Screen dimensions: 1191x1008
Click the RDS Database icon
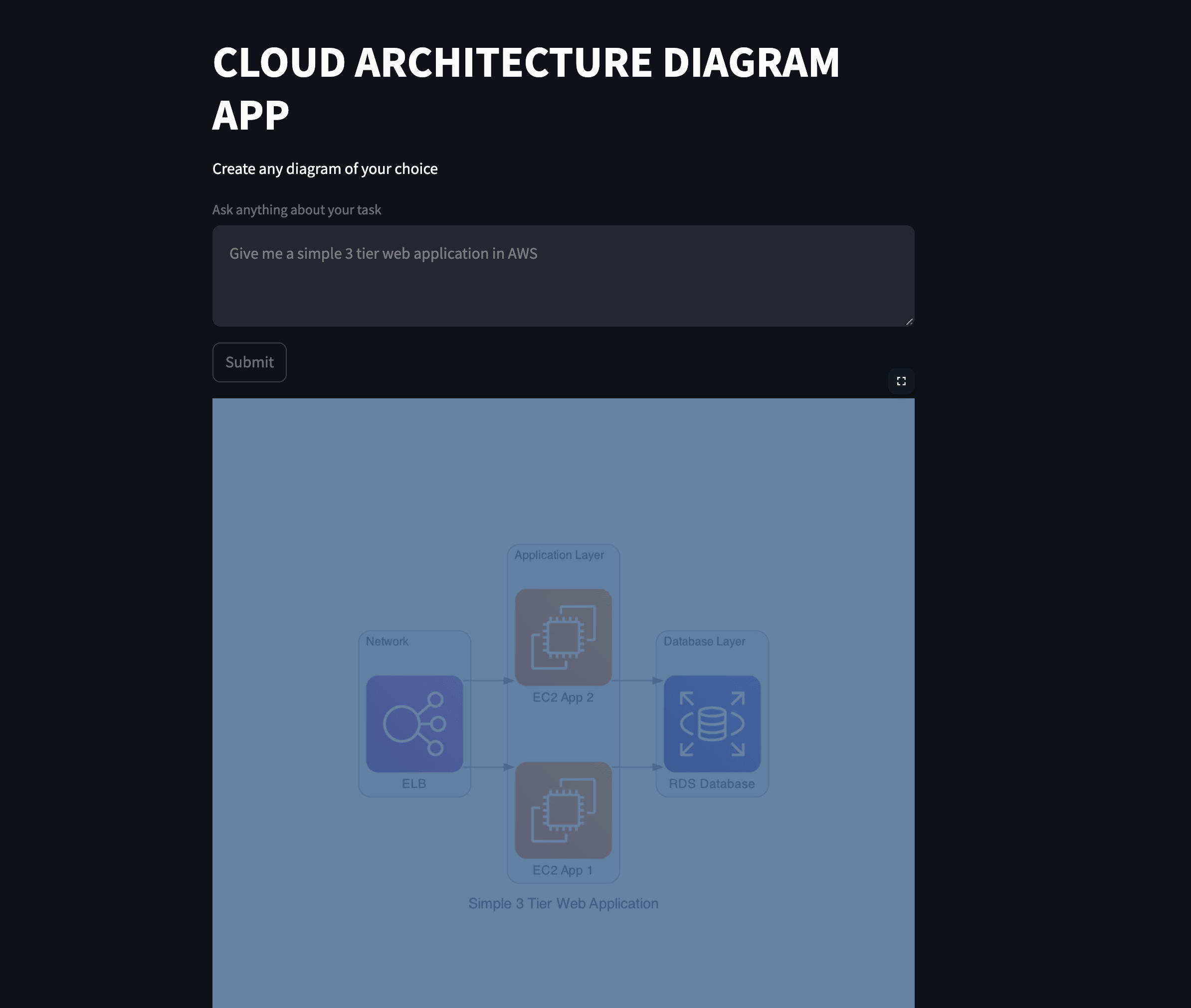712,723
